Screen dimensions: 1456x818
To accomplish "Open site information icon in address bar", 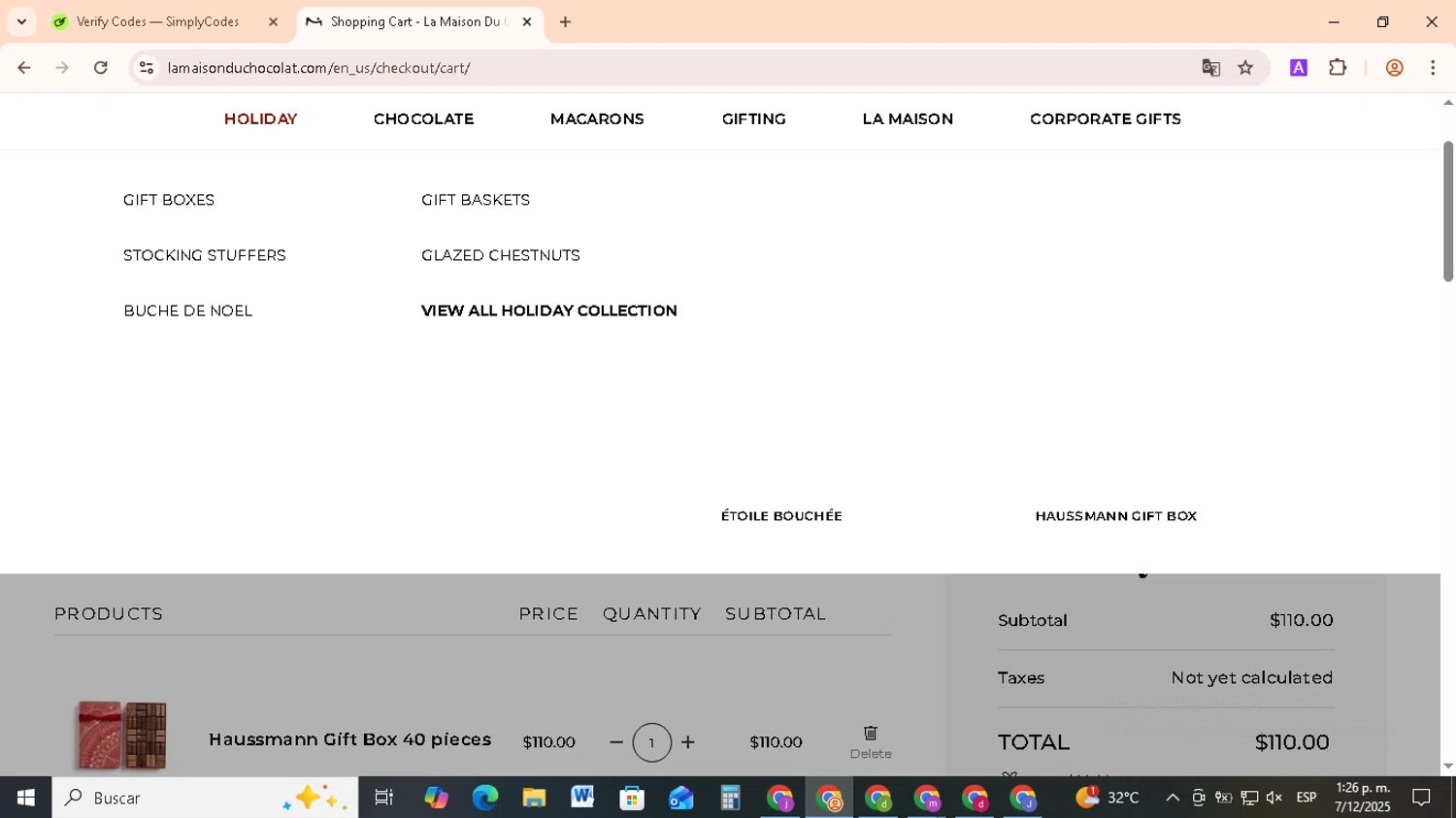I will [147, 68].
